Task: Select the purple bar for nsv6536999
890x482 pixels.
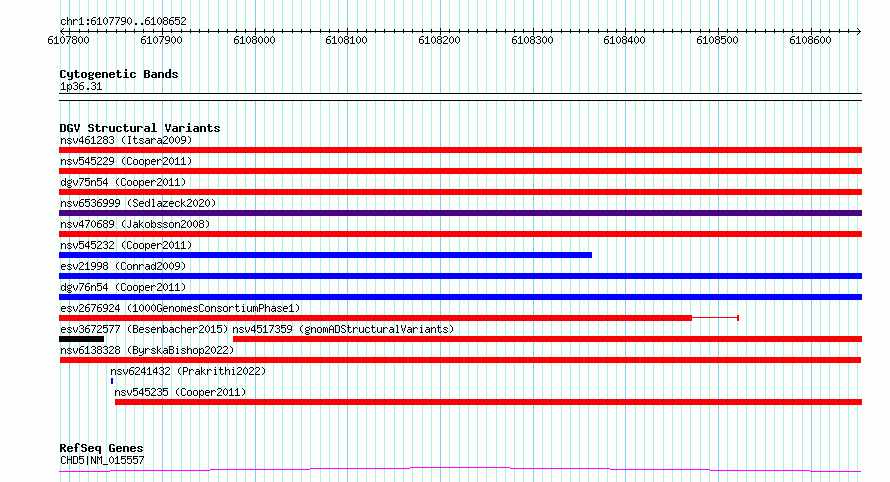Action: tap(460, 213)
